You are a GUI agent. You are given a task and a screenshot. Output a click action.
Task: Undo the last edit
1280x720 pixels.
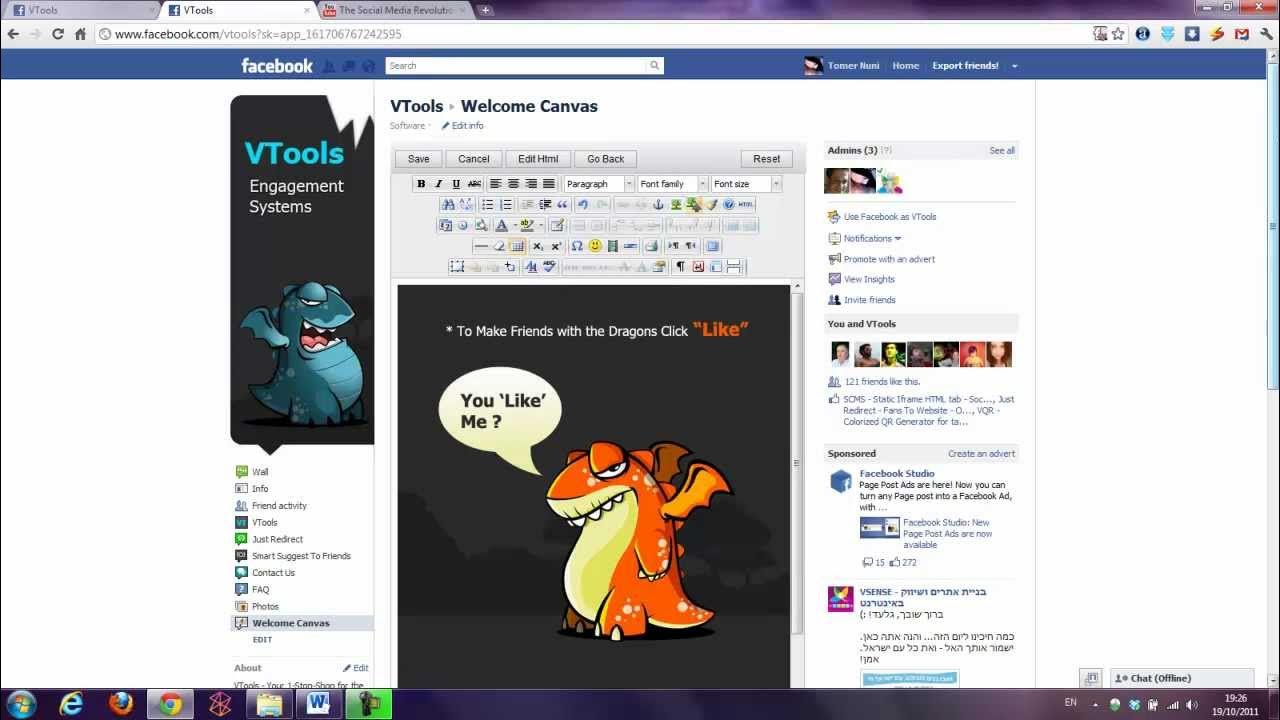point(583,204)
